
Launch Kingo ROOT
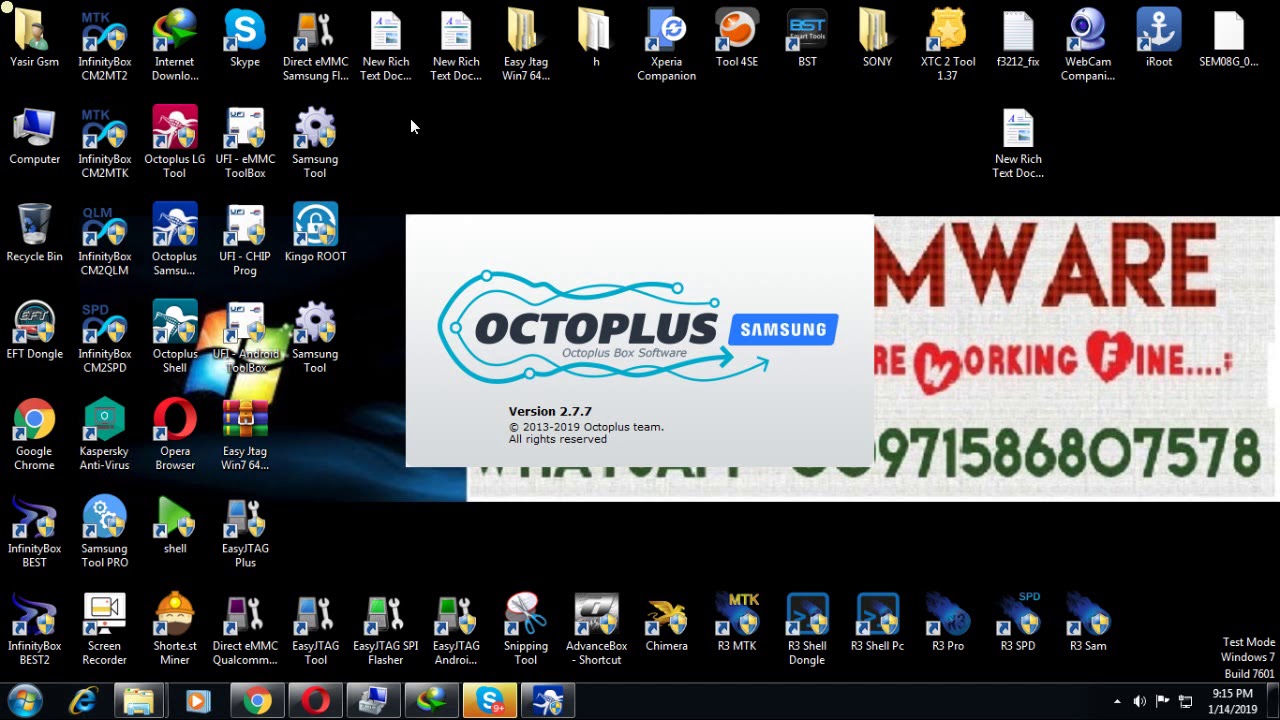coord(315,234)
